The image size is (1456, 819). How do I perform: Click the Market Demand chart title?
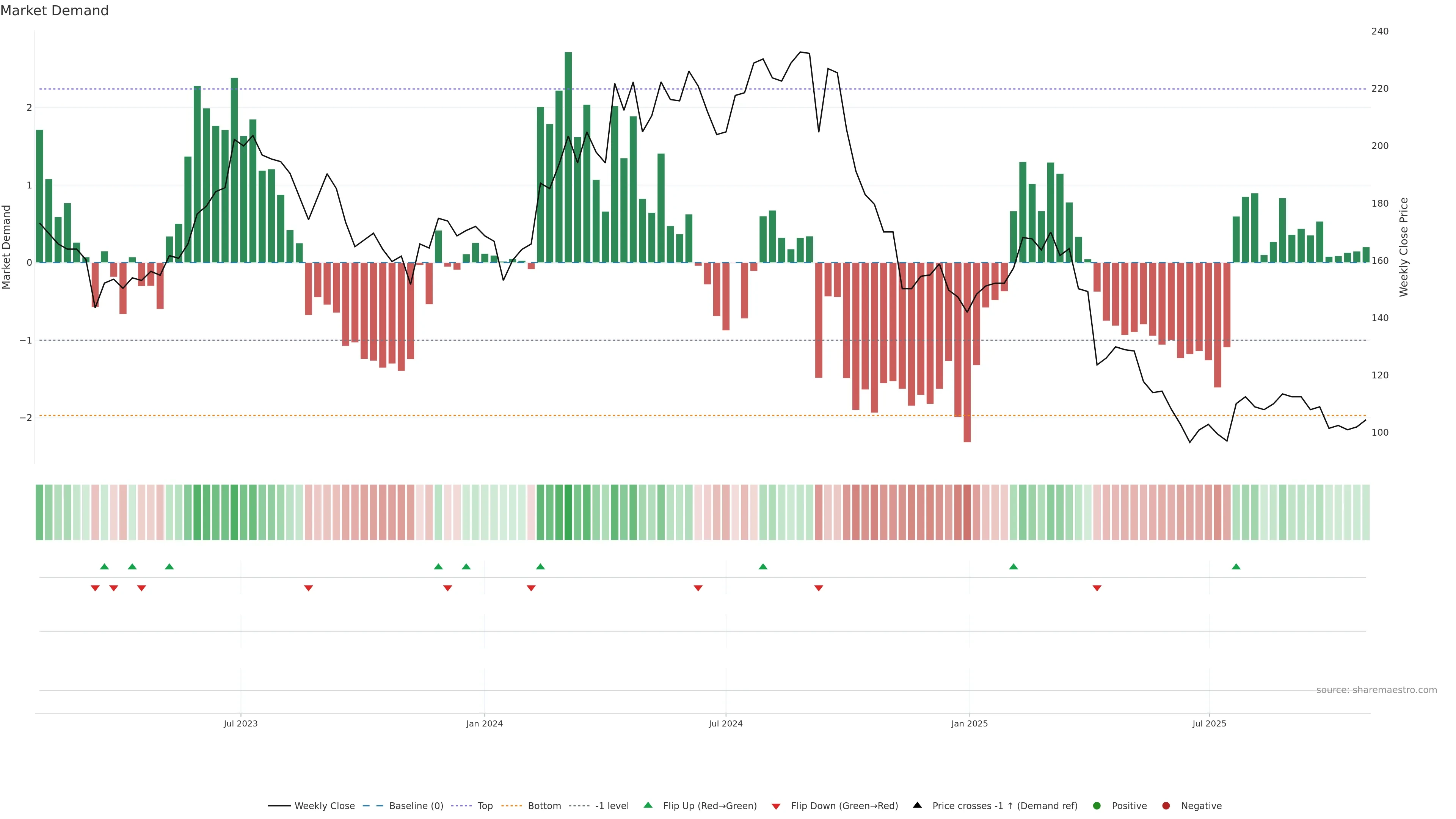coord(54,11)
